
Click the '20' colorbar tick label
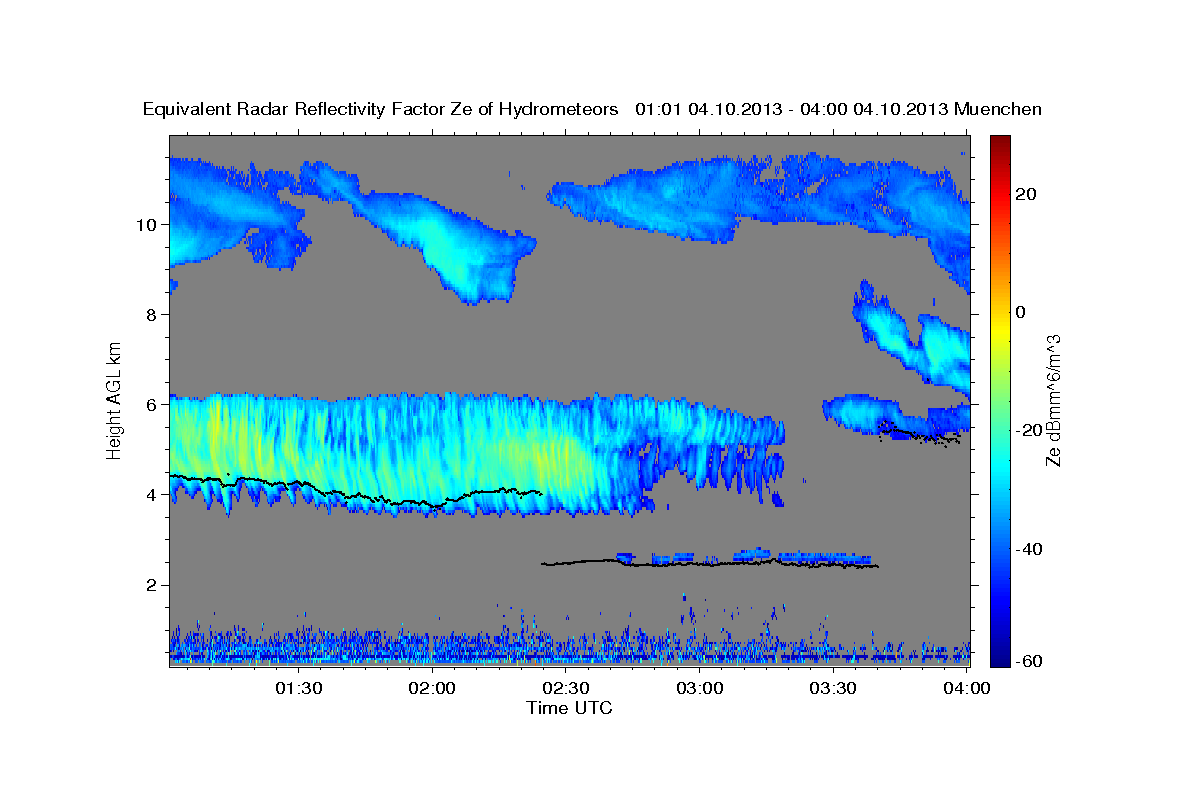(1025, 194)
